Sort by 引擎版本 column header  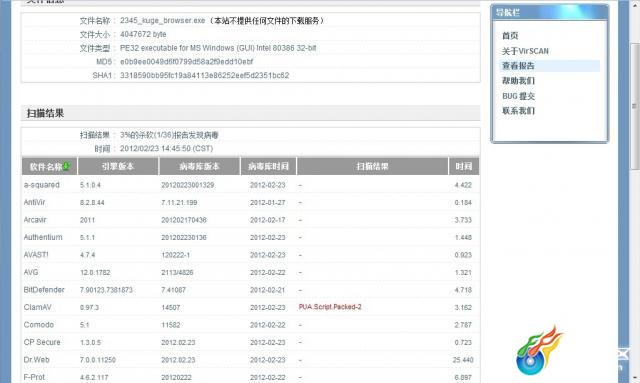(x=118, y=166)
